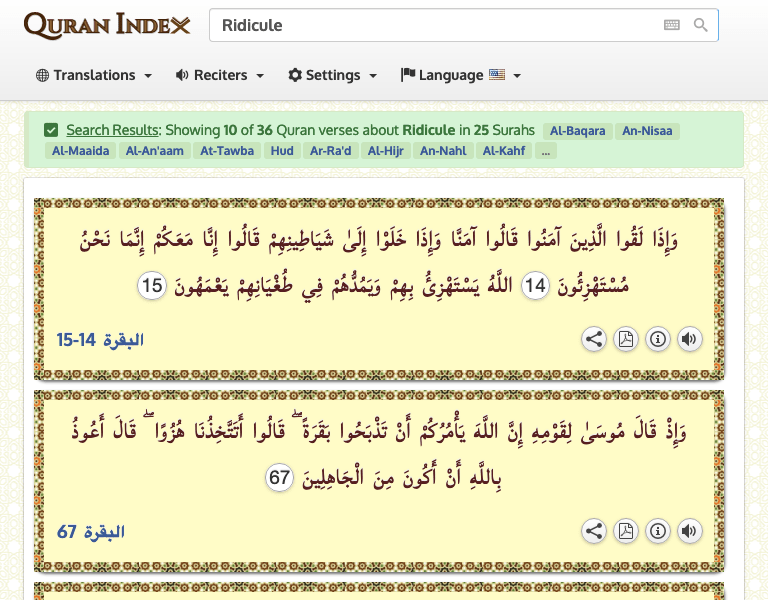Show more surahs with the ellipsis tag
Screen dimensions: 768x600
click(546, 151)
